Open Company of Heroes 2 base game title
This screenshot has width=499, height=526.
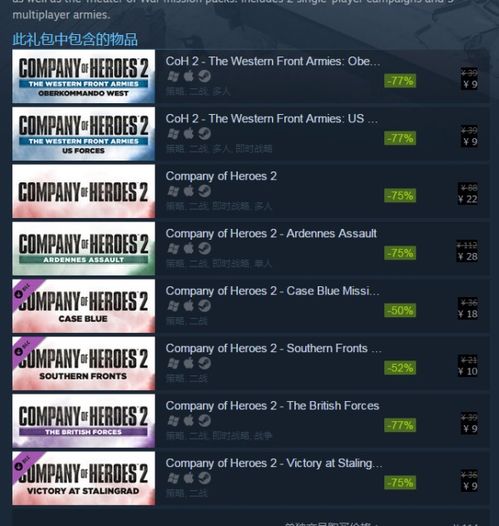221,176
